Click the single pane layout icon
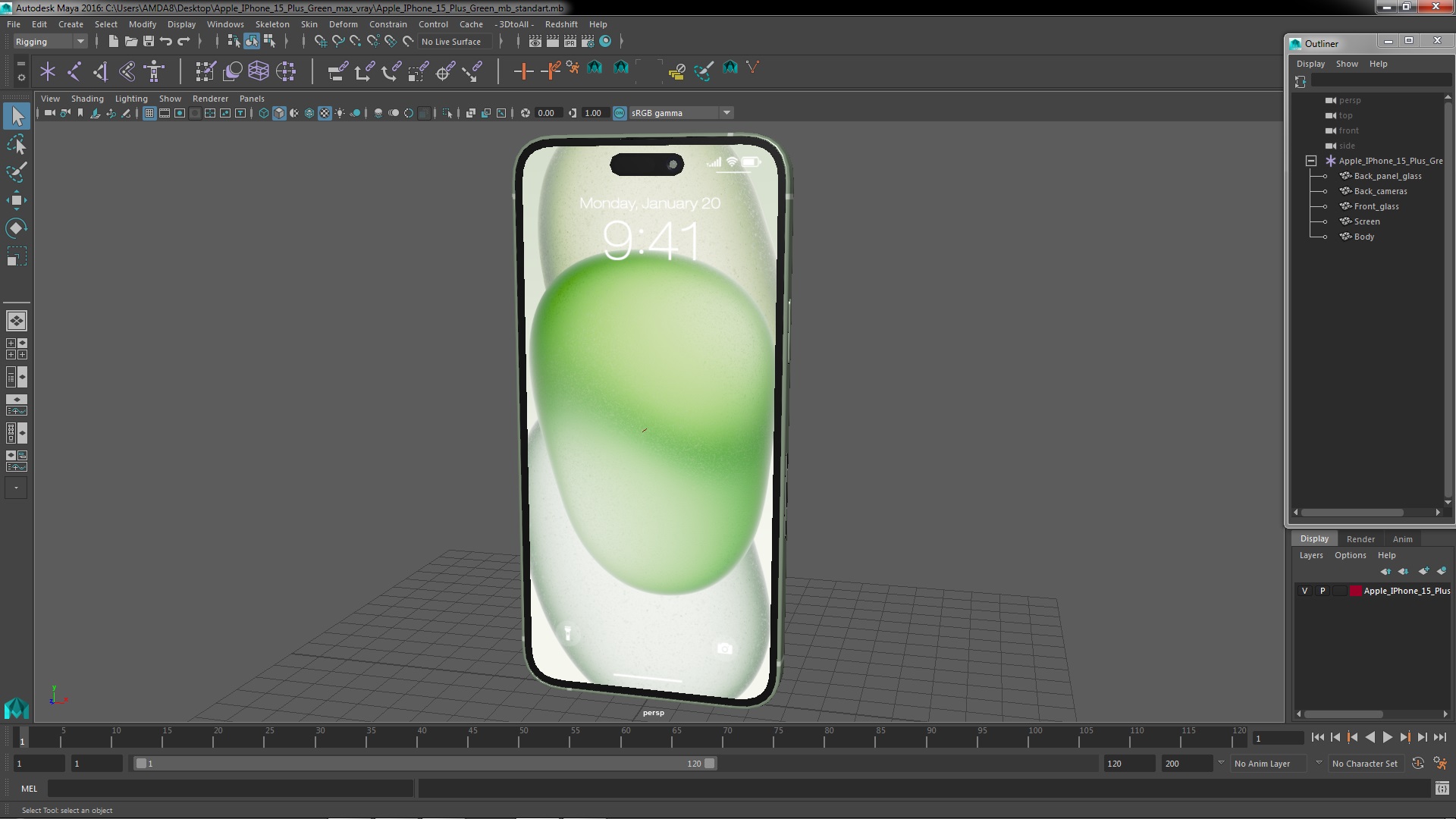1456x819 pixels. pos(17,321)
